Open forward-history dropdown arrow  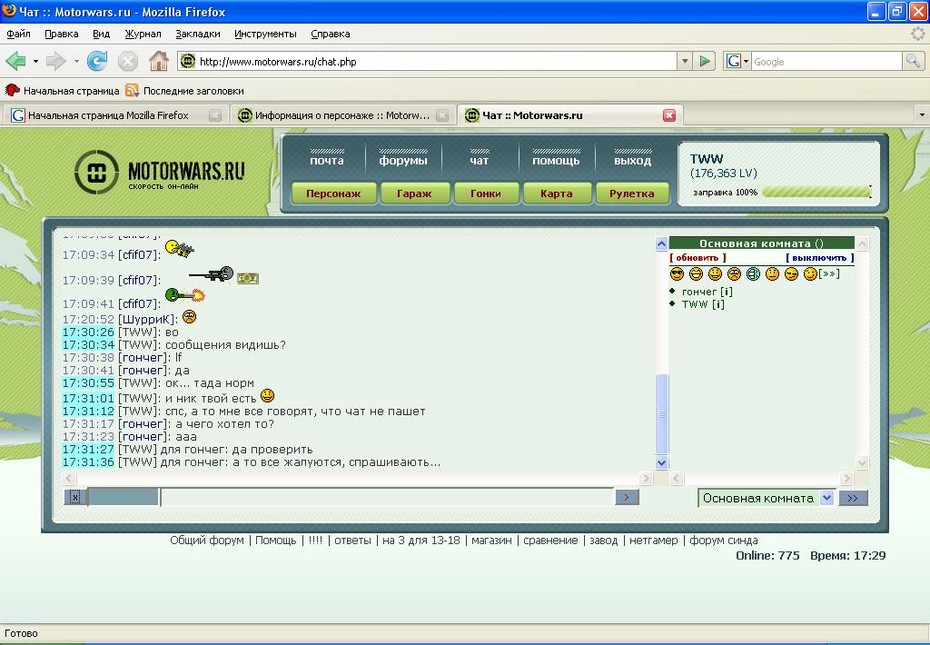pyautogui.click(x=76, y=61)
